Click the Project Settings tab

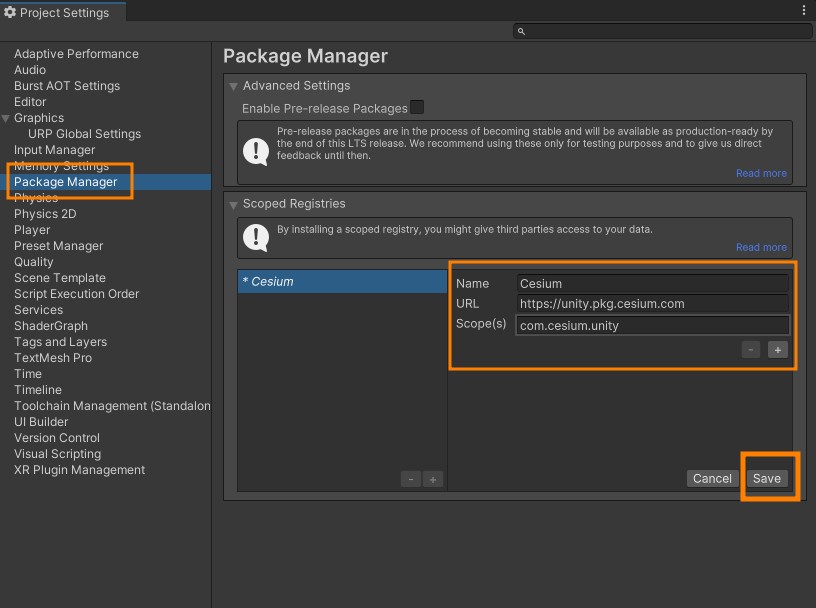pos(62,13)
